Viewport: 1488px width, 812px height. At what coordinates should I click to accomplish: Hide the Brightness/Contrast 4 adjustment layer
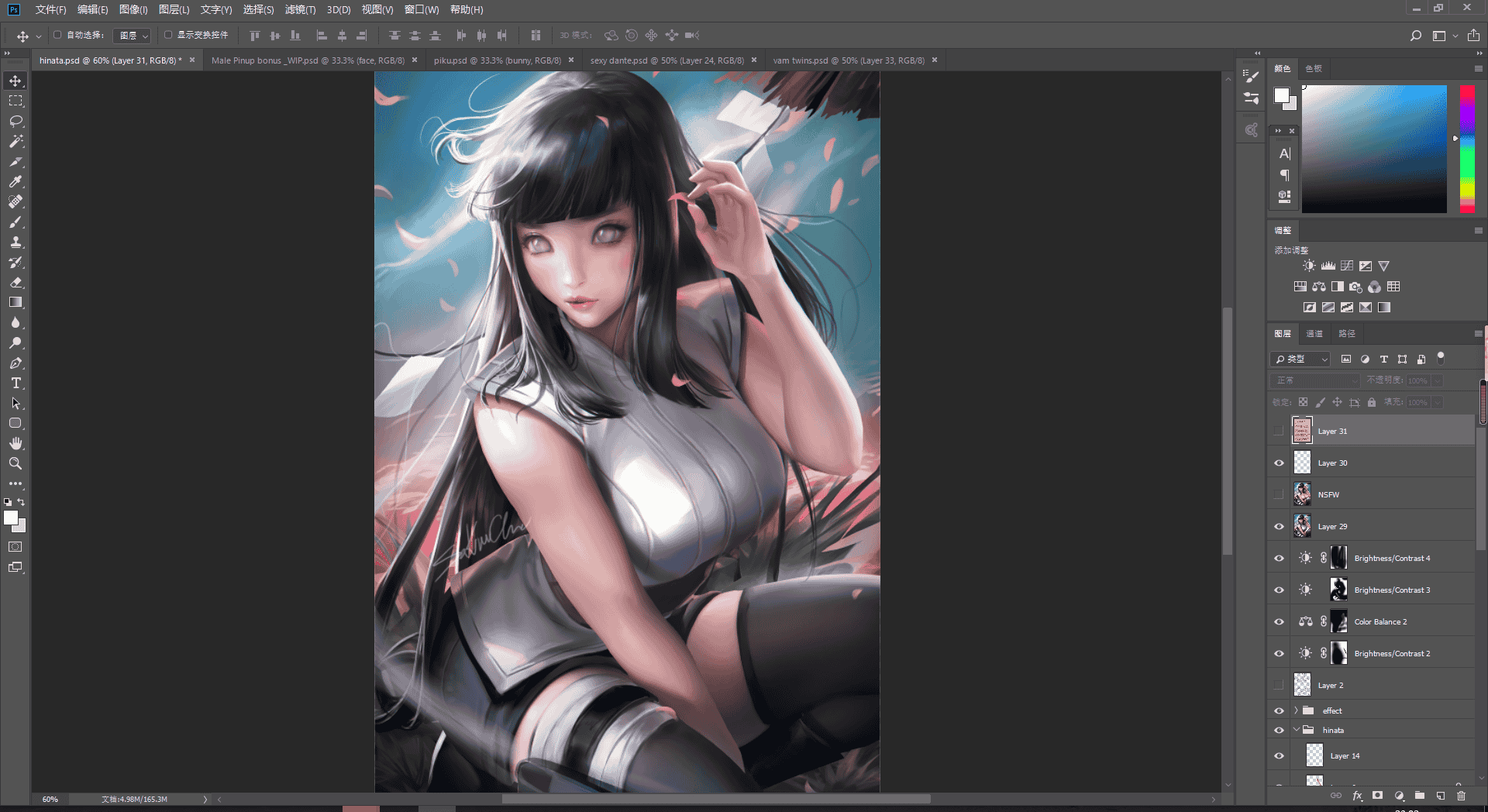(x=1279, y=559)
